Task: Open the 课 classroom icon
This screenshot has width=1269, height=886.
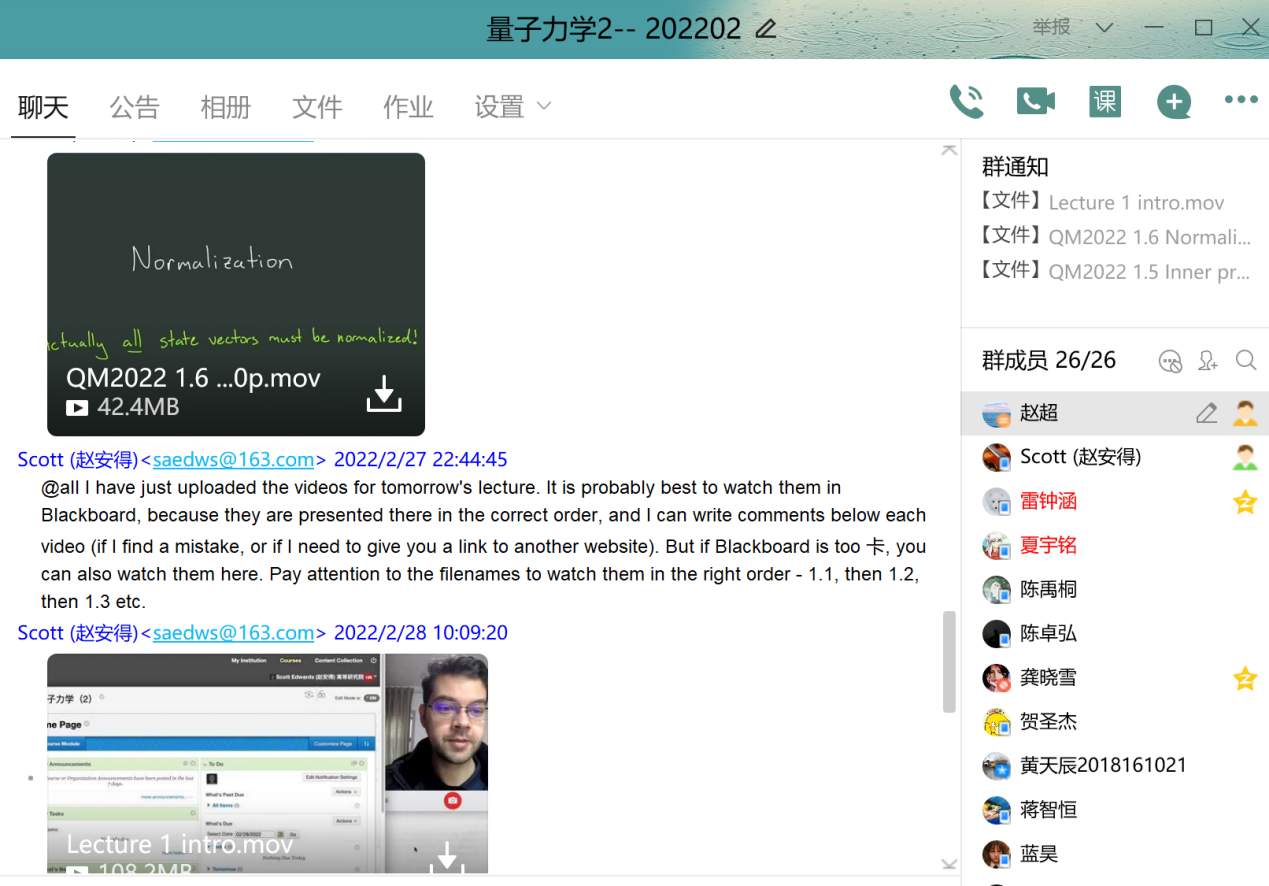Action: [x=1105, y=101]
